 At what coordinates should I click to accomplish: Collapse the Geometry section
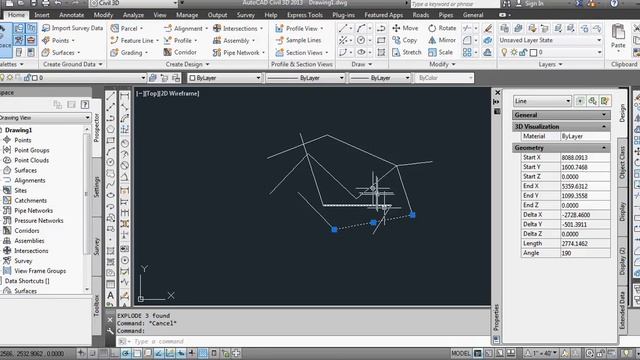pos(604,147)
